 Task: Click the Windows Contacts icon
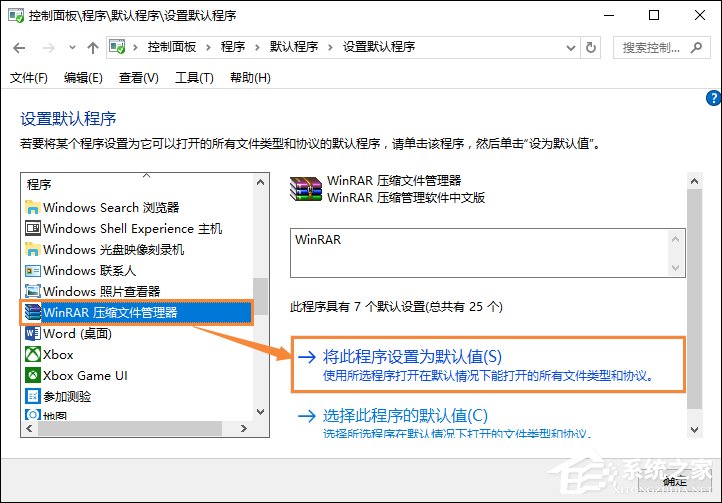tap(32, 270)
